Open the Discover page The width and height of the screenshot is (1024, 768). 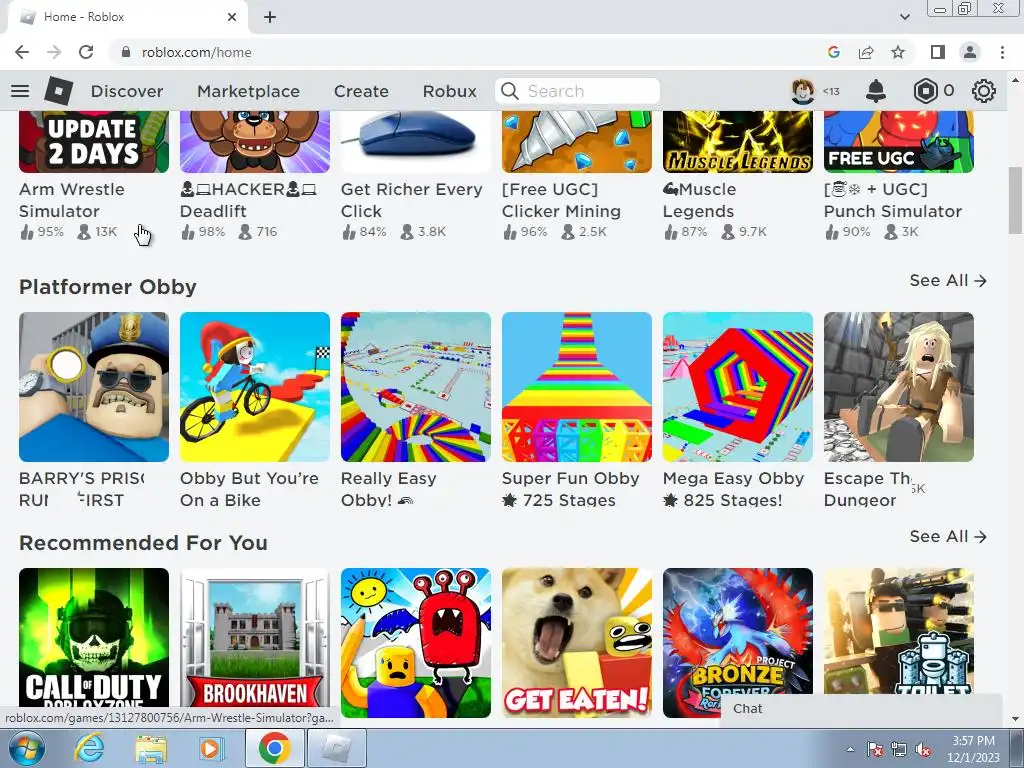[x=127, y=91]
